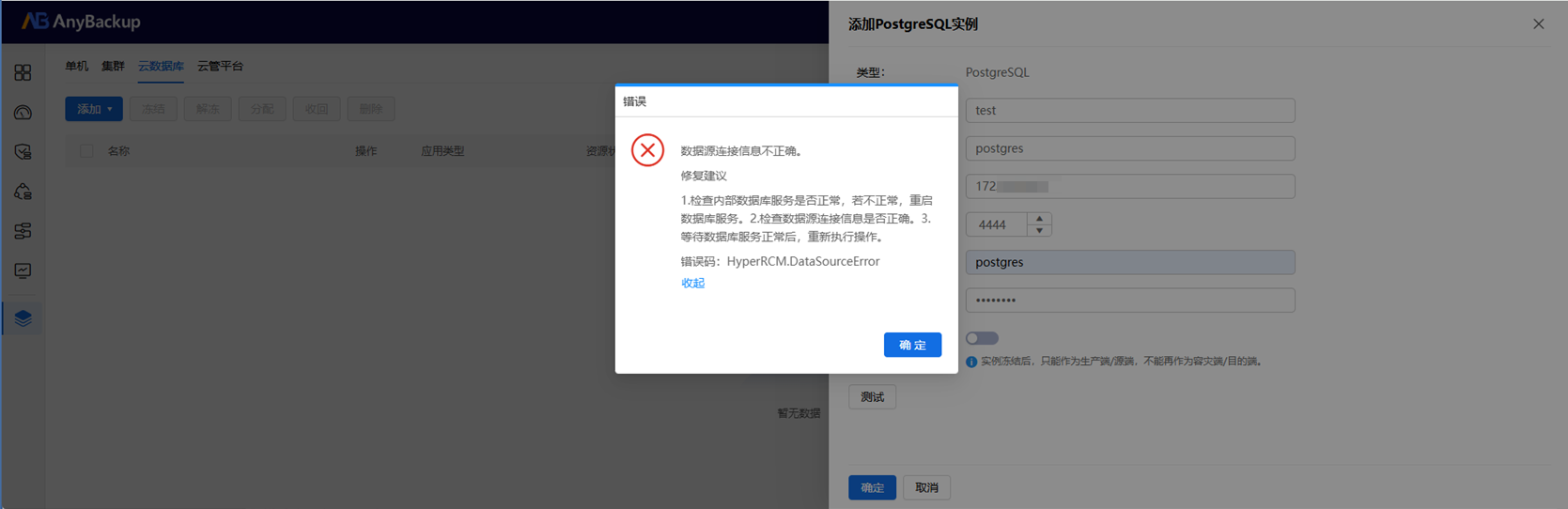Click the error code HyperRCM.DataSourceError text
Image resolution: width=1568 pixels, height=509 pixels.
pyautogui.click(x=802, y=261)
